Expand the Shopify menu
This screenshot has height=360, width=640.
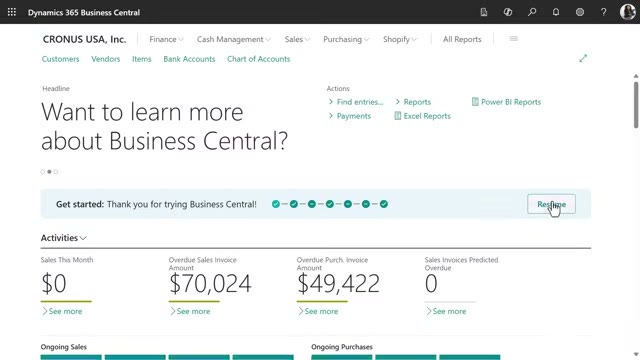pos(400,39)
